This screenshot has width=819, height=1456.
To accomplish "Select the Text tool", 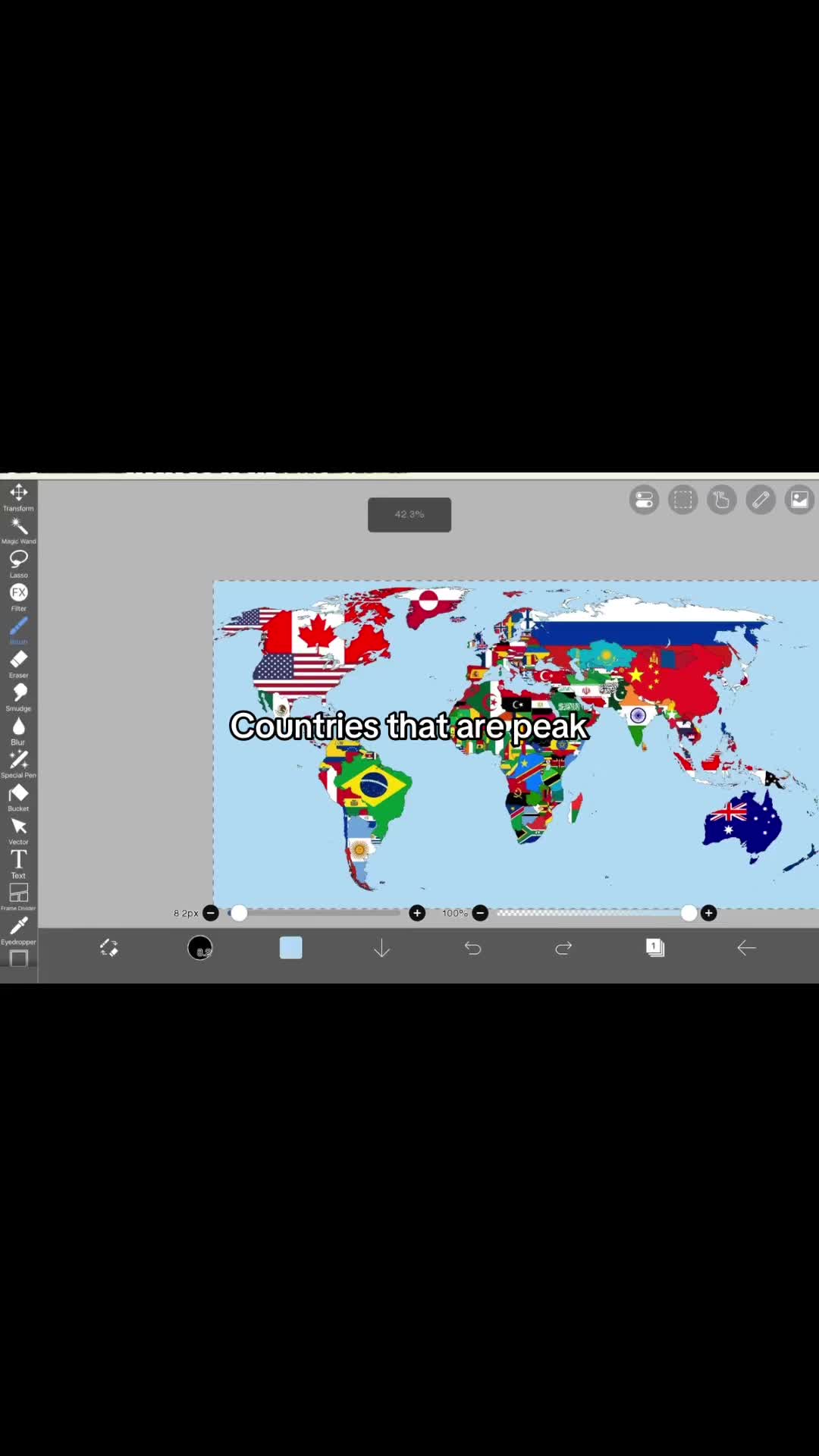I will 18,864.
